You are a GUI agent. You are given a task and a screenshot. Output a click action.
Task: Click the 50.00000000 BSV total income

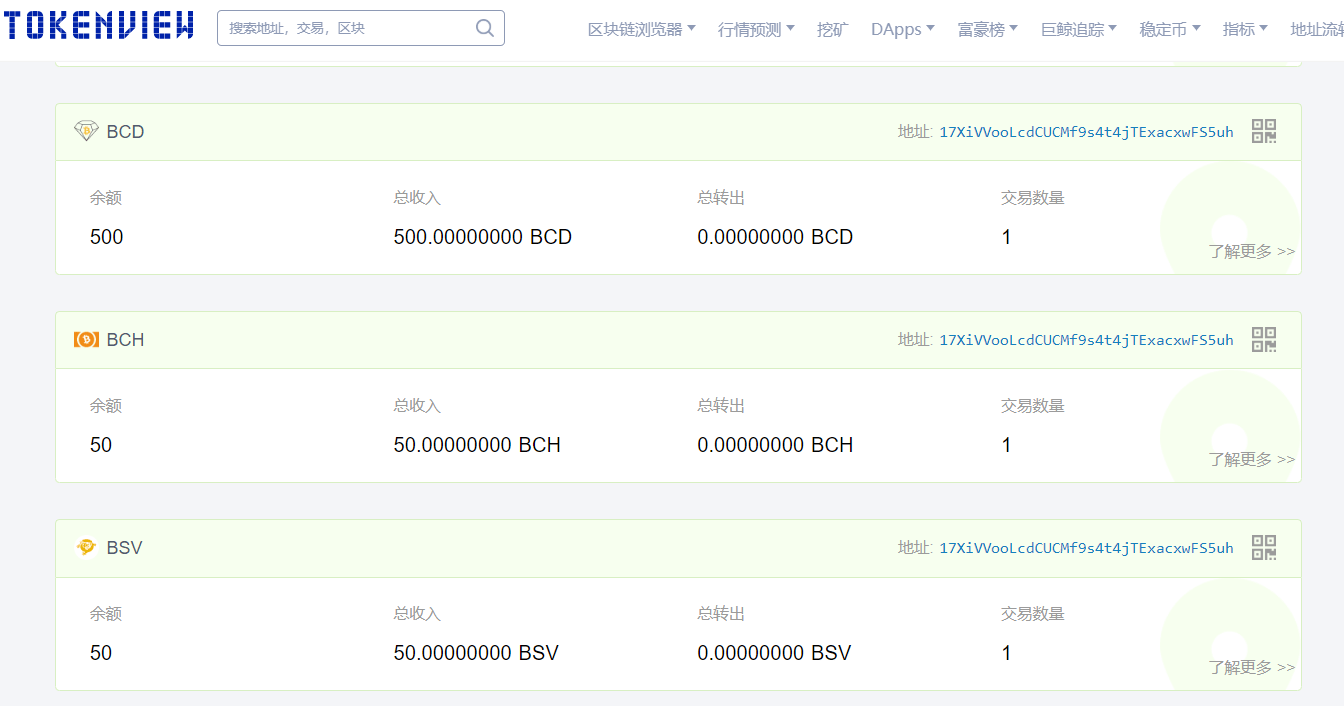click(x=476, y=653)
